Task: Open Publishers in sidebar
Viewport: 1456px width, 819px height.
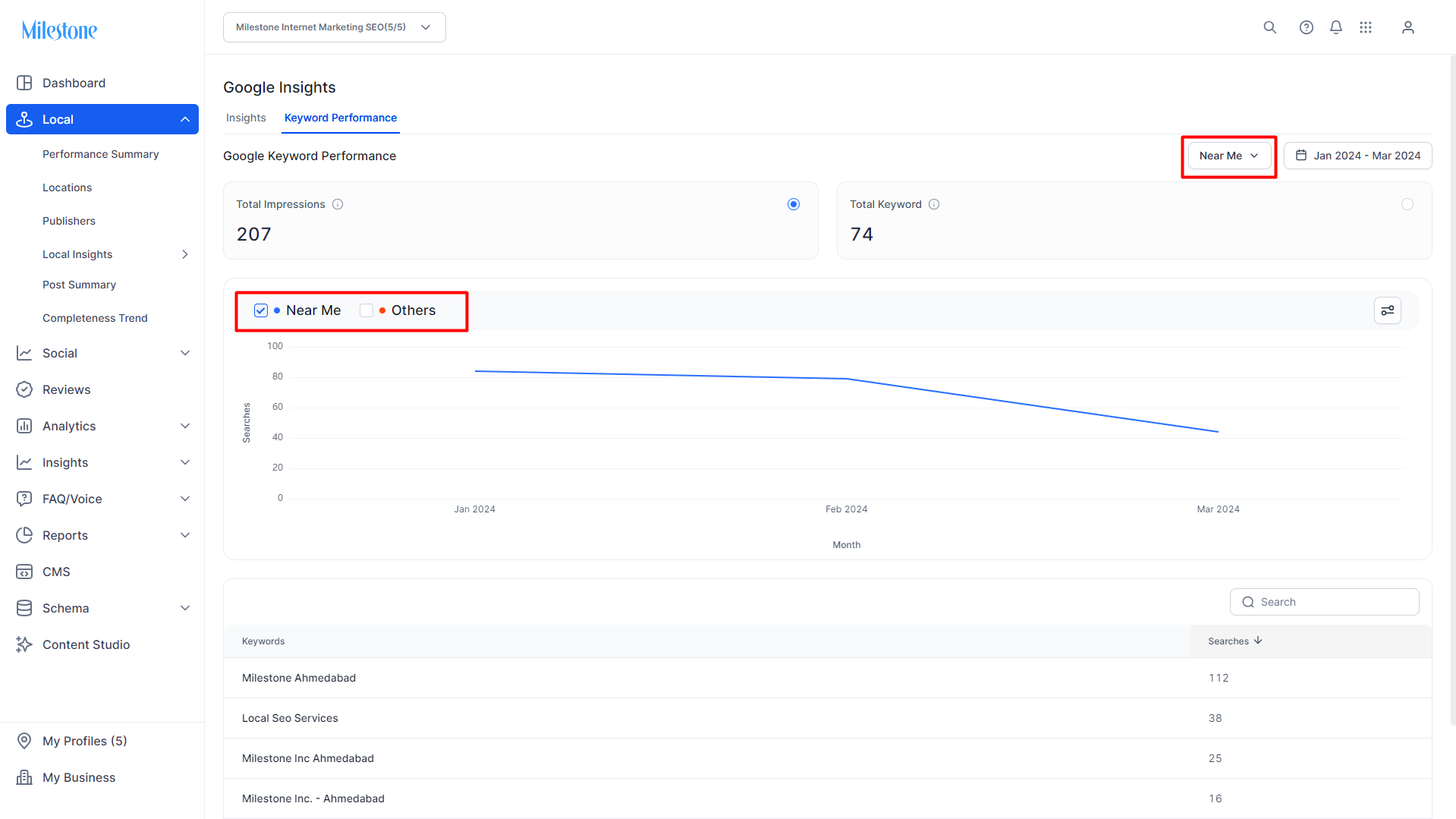Action: [x=69, y=221]
